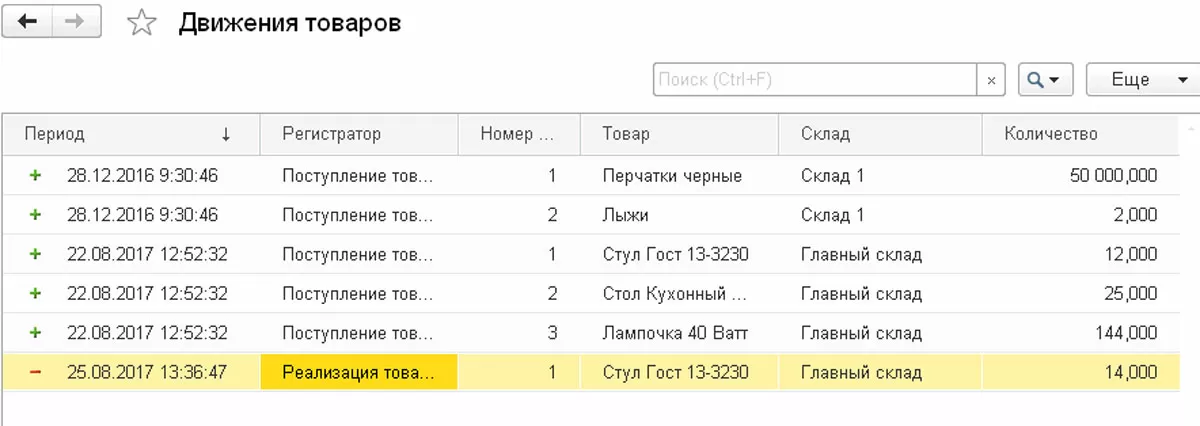Click green plus icon on Лыжи row
1200x426 pixels.
point(36,214)
